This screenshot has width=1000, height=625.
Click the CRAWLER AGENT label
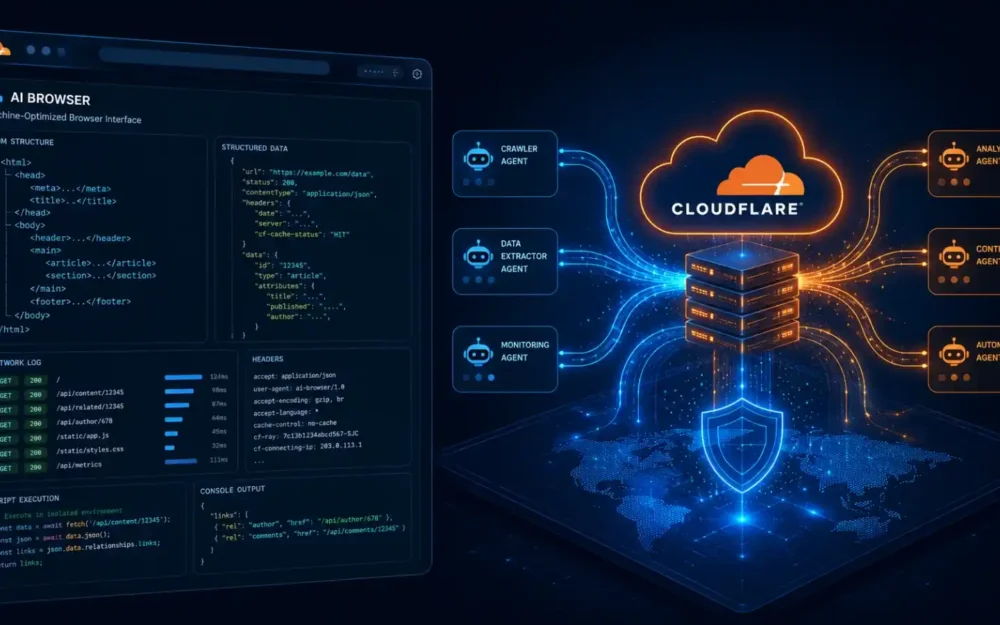518,155
